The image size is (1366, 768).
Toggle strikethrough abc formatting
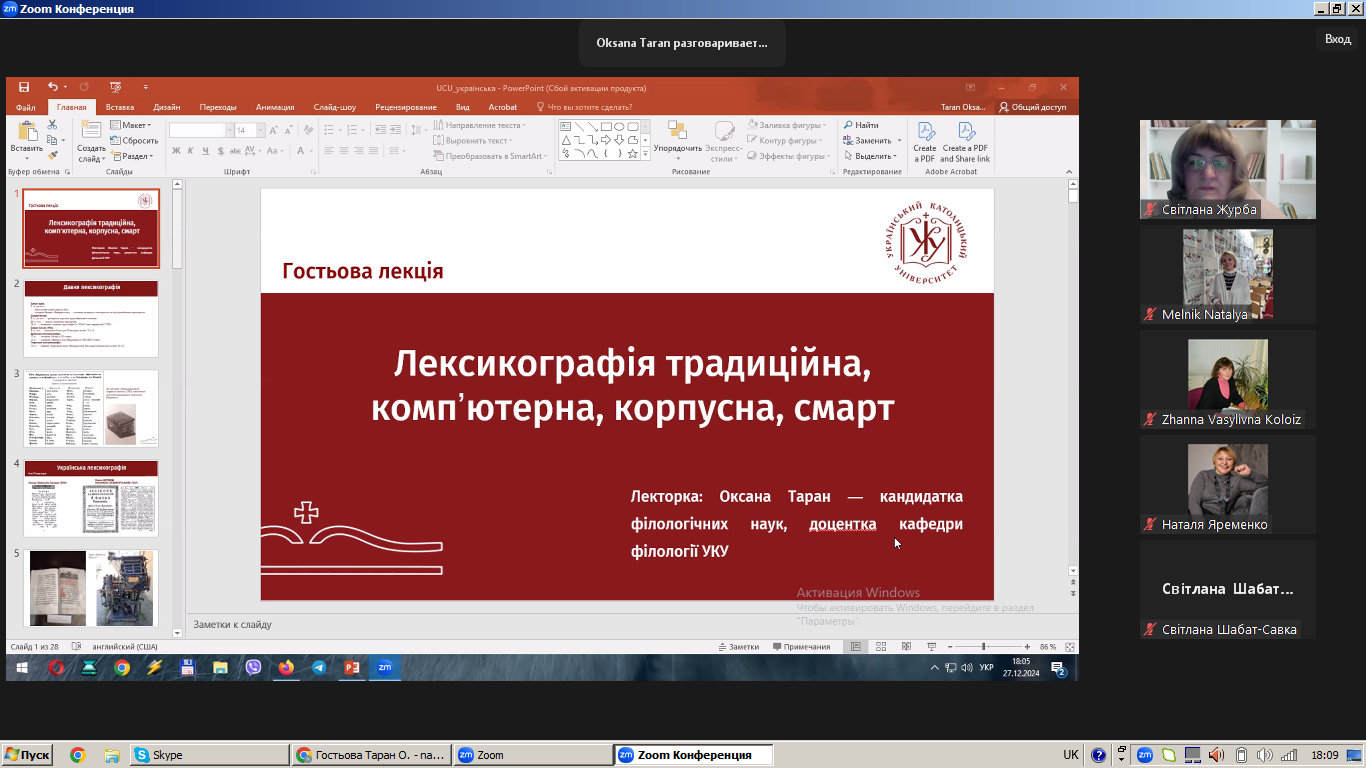coord(236,151)
